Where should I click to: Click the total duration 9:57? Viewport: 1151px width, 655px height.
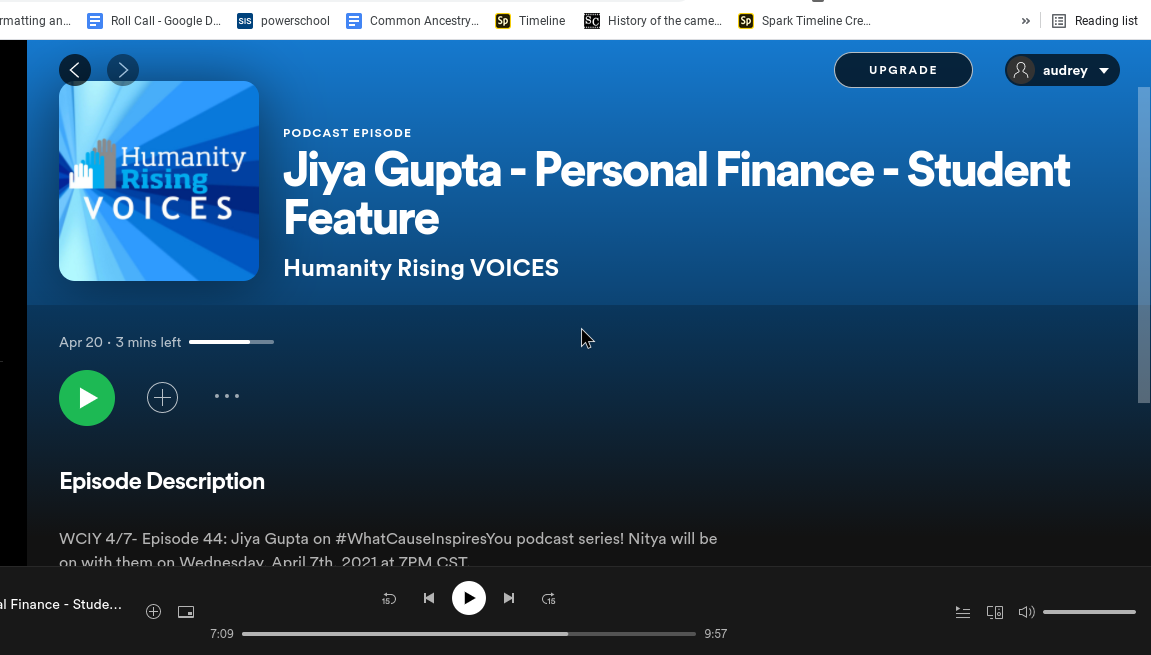[716, 634]
